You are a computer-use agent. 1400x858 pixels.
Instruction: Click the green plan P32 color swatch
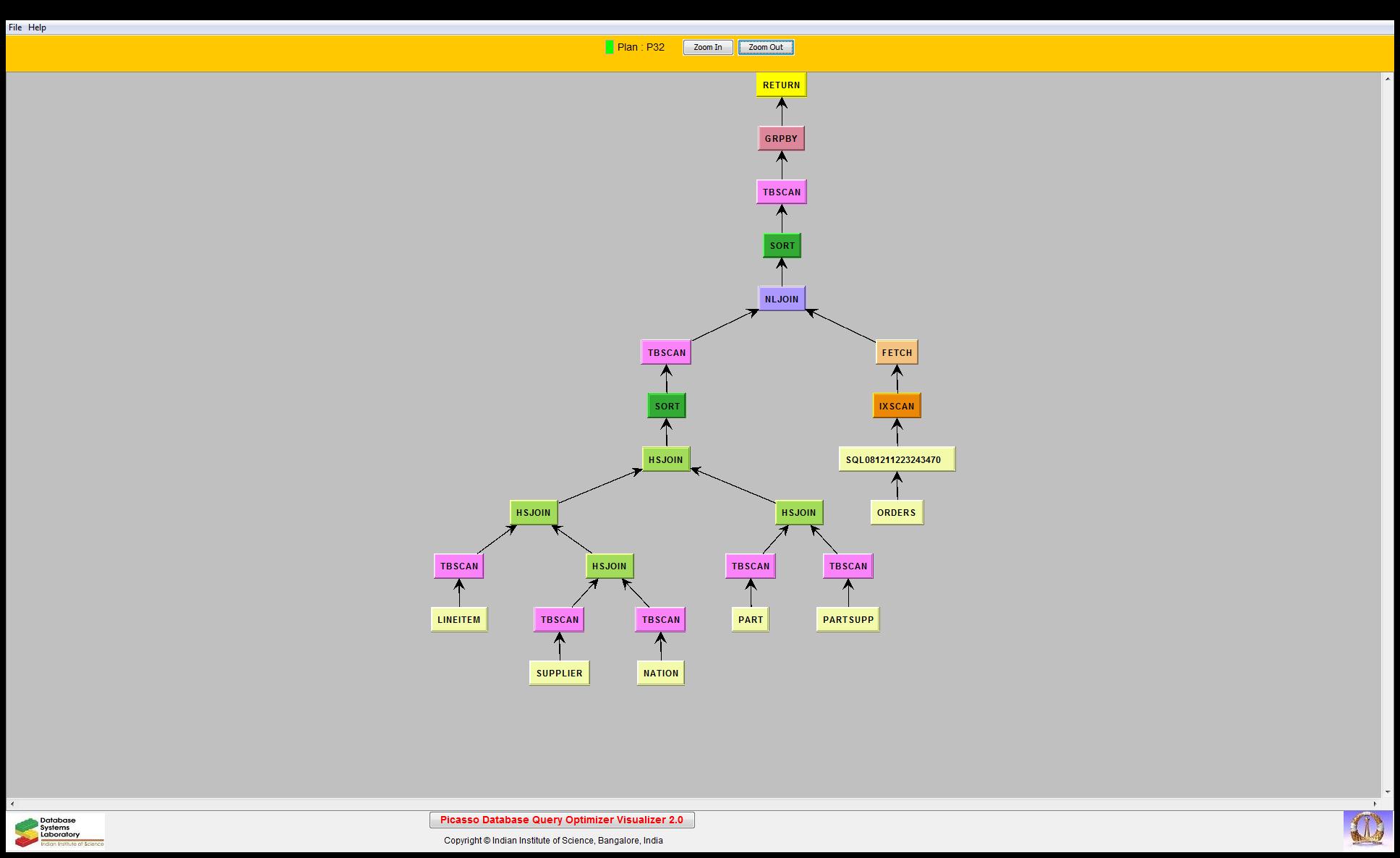pyautogui.click(x=610, y=47)
